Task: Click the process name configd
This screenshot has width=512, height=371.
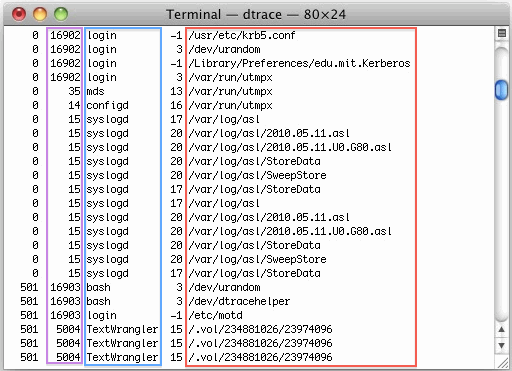Action: click(x=107, y=106)
